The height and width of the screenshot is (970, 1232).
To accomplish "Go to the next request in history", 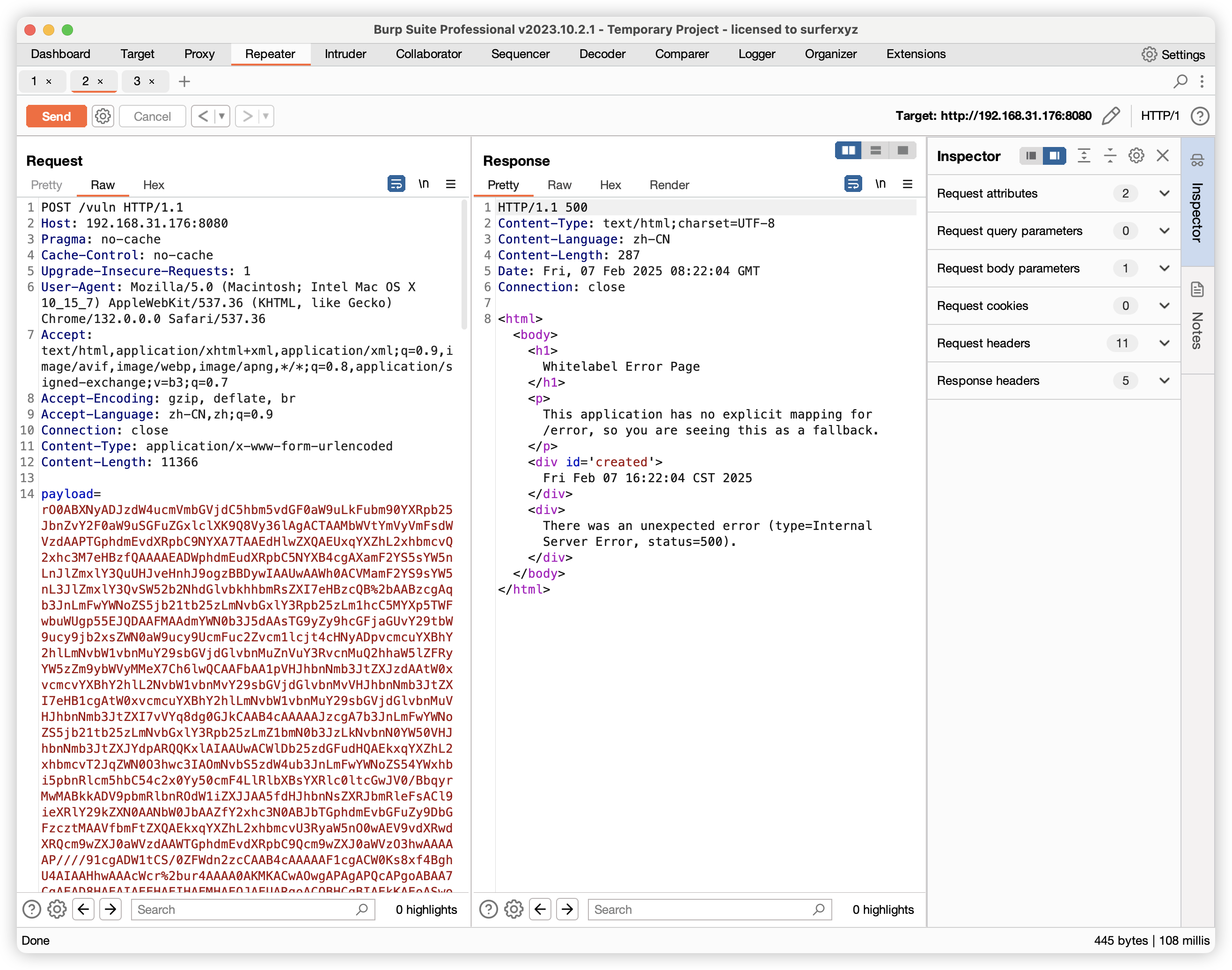I will pos(247,117).
